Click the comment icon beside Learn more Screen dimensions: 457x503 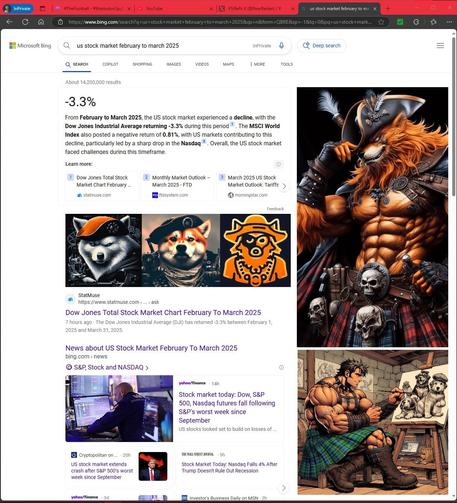pos(278,164)
